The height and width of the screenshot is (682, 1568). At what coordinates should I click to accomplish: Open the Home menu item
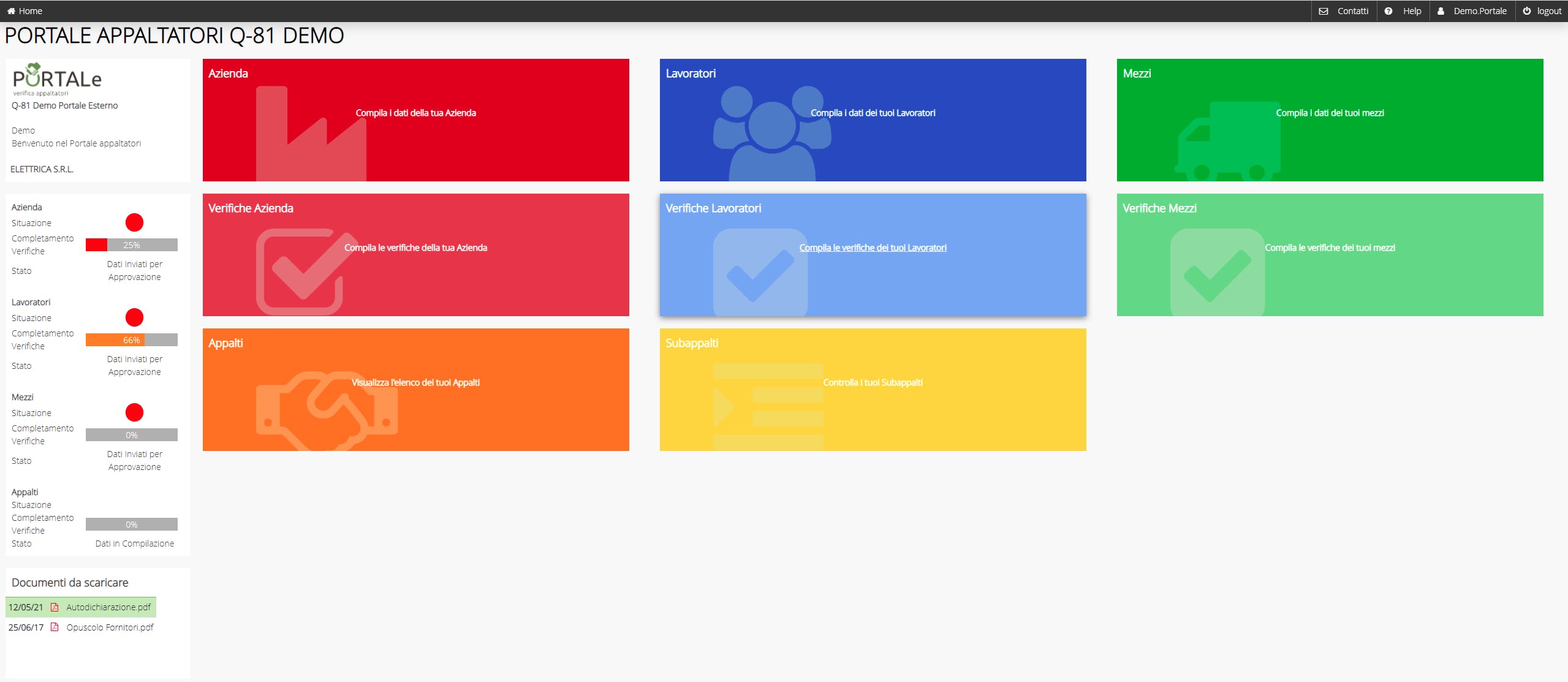(x=25, y=11)
